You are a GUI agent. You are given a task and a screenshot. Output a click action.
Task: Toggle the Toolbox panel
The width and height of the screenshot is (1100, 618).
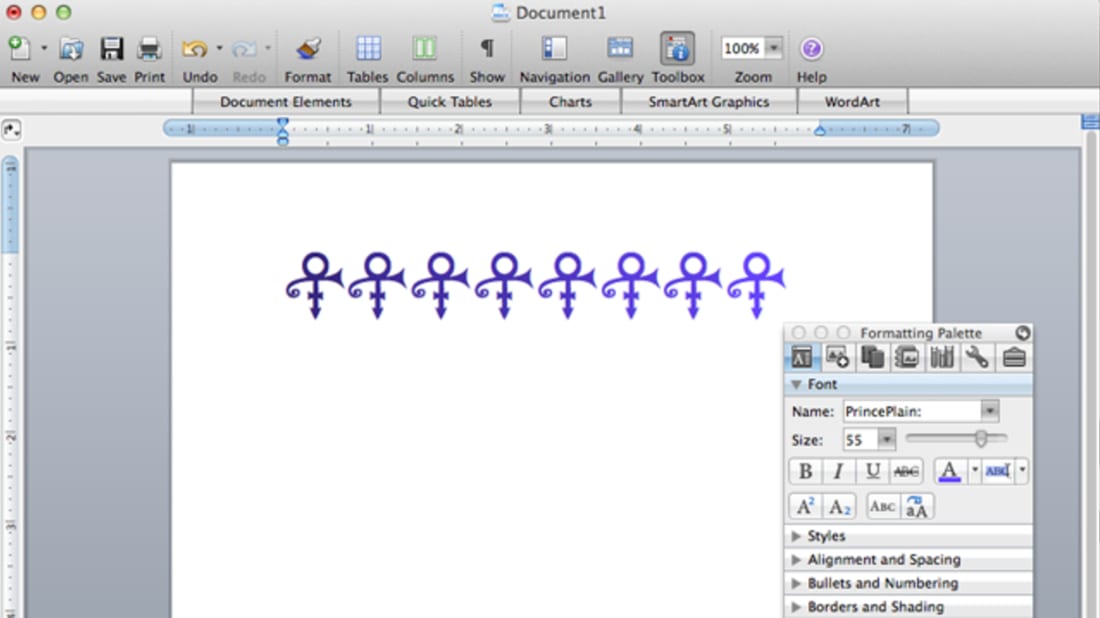coord(678,49)
